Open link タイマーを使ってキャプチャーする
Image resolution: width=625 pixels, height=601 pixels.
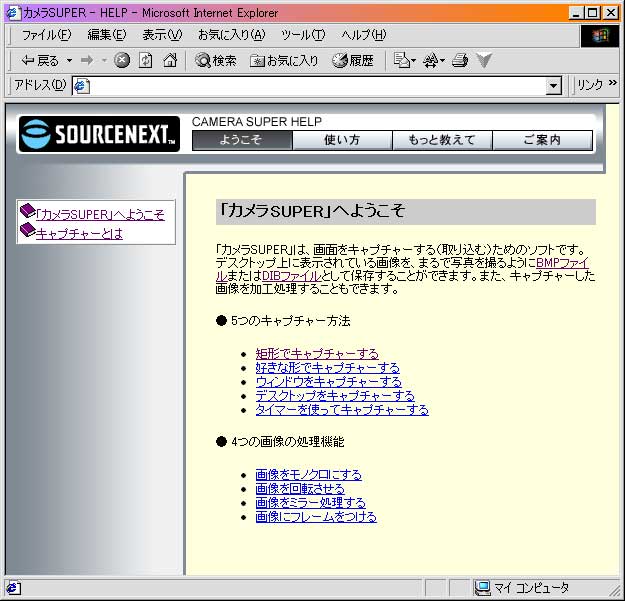(x=342, y=410)
